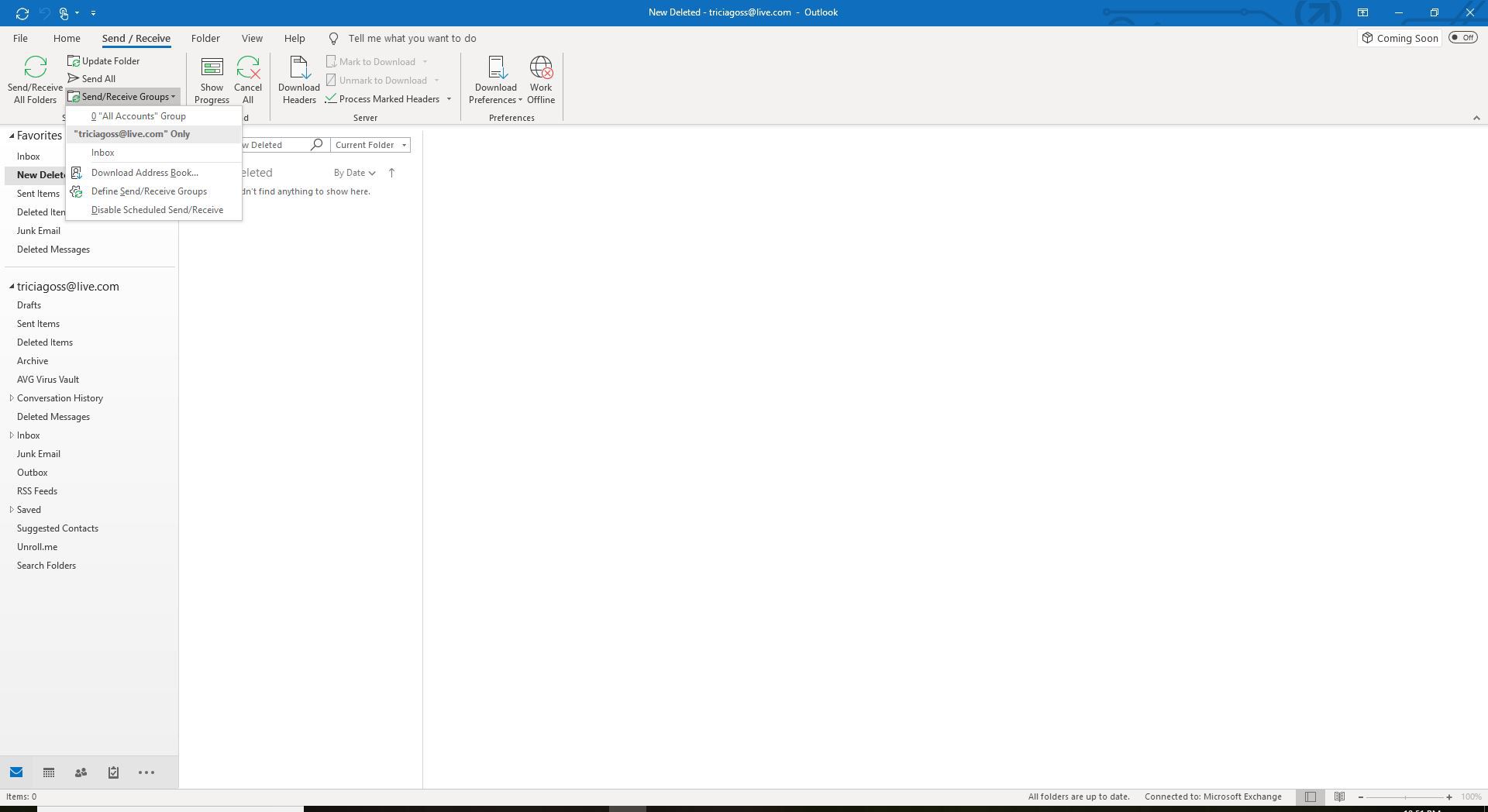Choose Define Send/Receive Groups

pos(153,191)
